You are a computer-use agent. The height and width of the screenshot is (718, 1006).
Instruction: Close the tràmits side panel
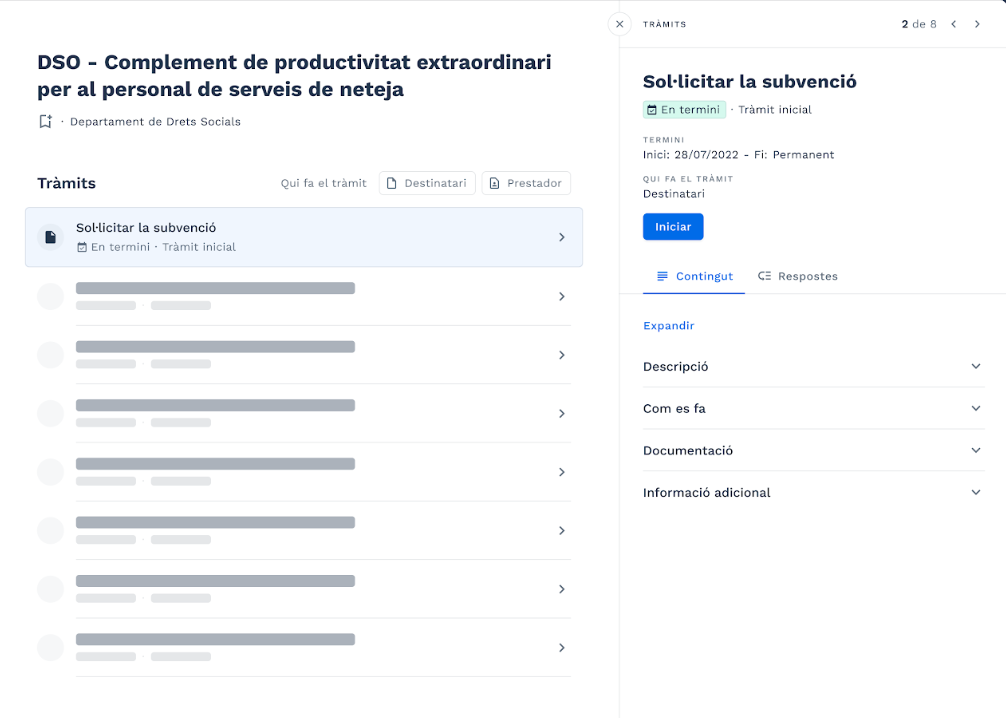[619, 24]
